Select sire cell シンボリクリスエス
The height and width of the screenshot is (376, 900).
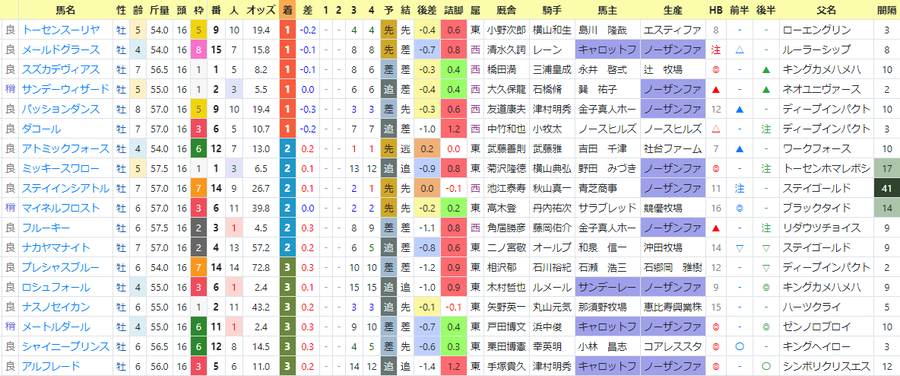coord(828,367)
